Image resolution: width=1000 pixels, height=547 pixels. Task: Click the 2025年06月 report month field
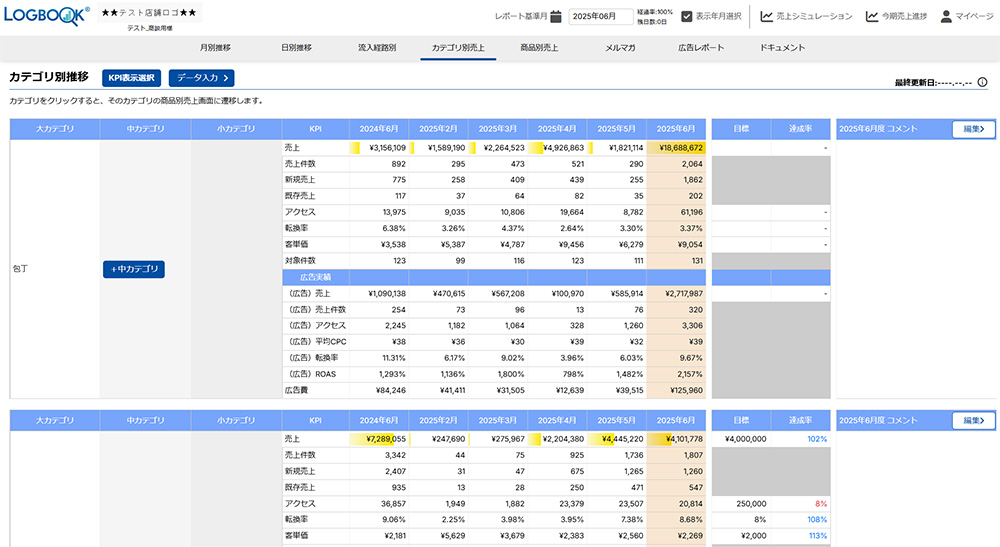click(x=600, y=16)
